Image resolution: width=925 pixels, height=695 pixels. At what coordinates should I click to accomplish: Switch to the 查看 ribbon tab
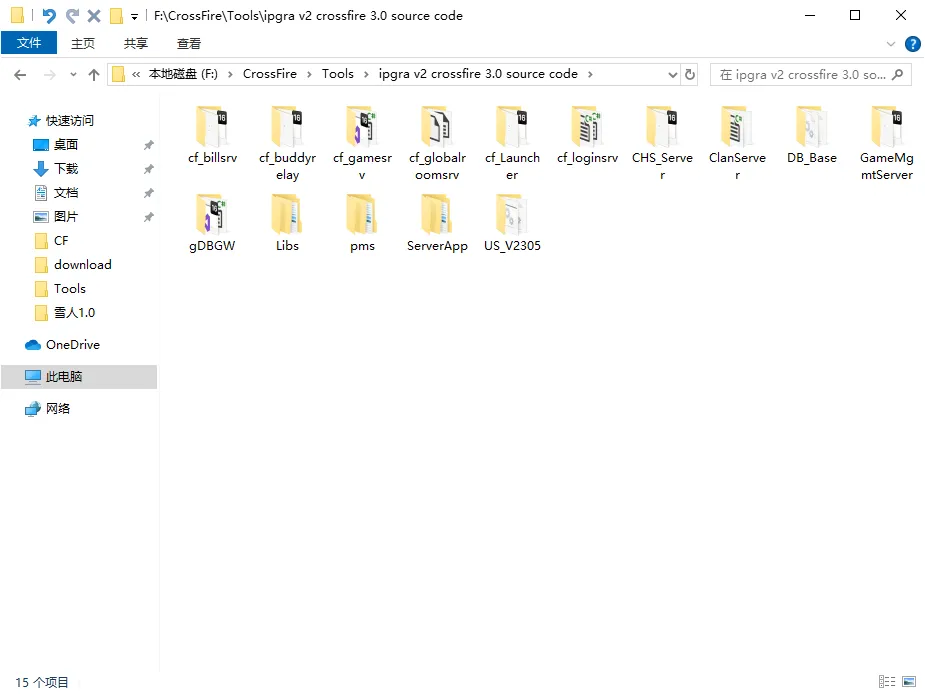[188, 43]
